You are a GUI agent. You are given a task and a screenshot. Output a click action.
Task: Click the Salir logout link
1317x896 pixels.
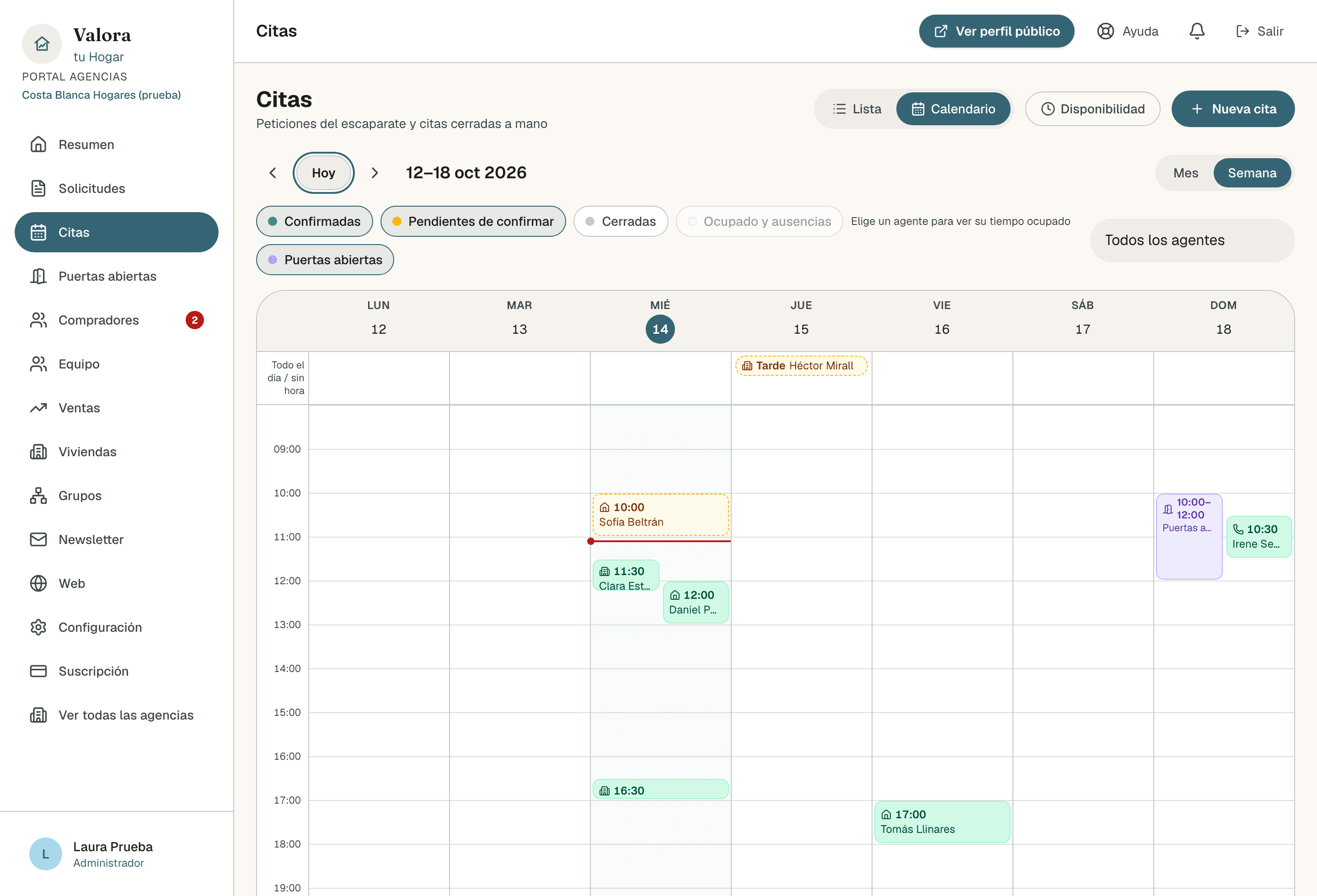(1259, 31)
